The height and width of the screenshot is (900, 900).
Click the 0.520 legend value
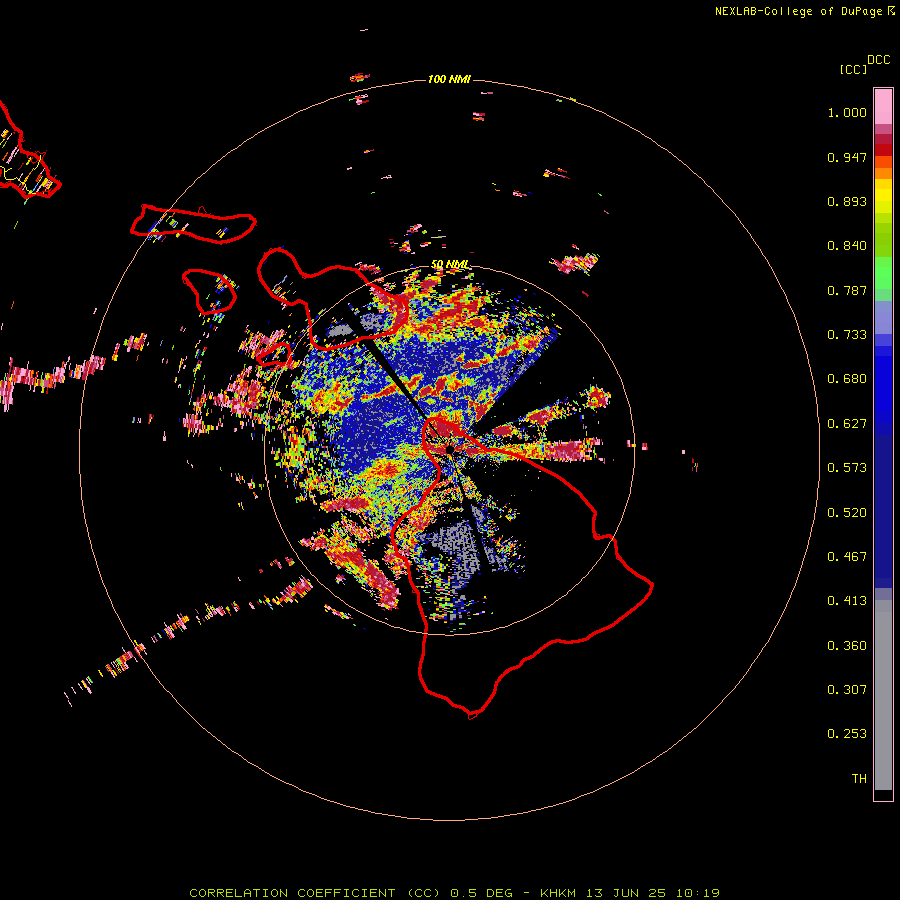pyautogui.click(x=847, y=513)
